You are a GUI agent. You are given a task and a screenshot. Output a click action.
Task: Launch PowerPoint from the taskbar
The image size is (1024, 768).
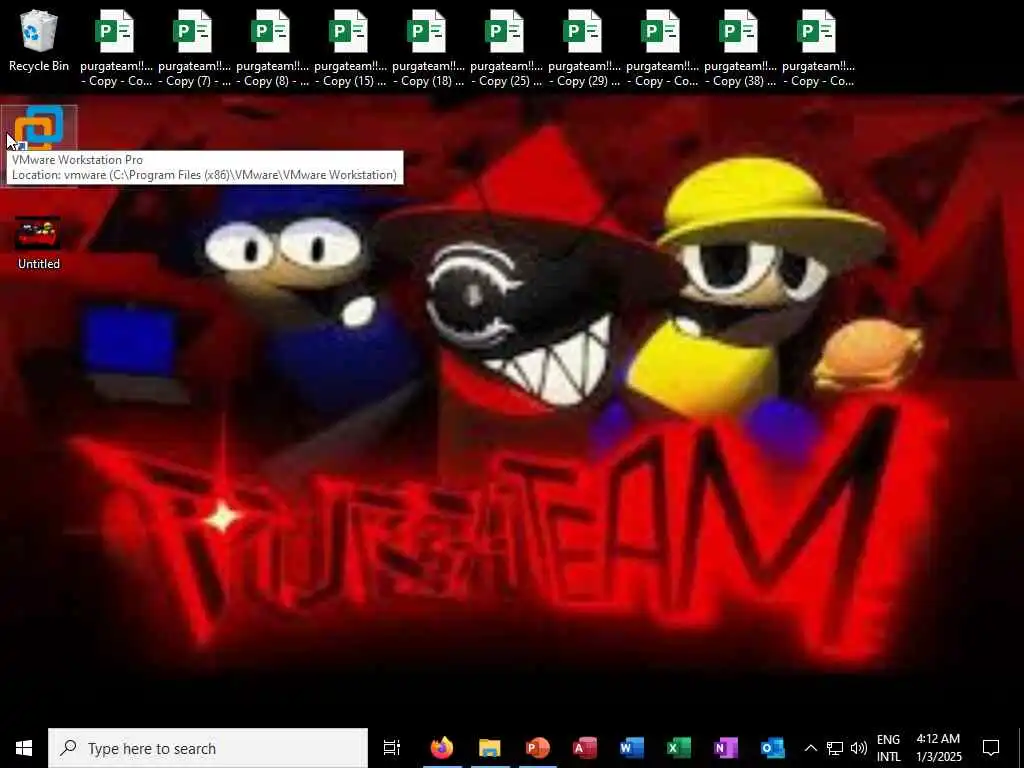(537, 748)
